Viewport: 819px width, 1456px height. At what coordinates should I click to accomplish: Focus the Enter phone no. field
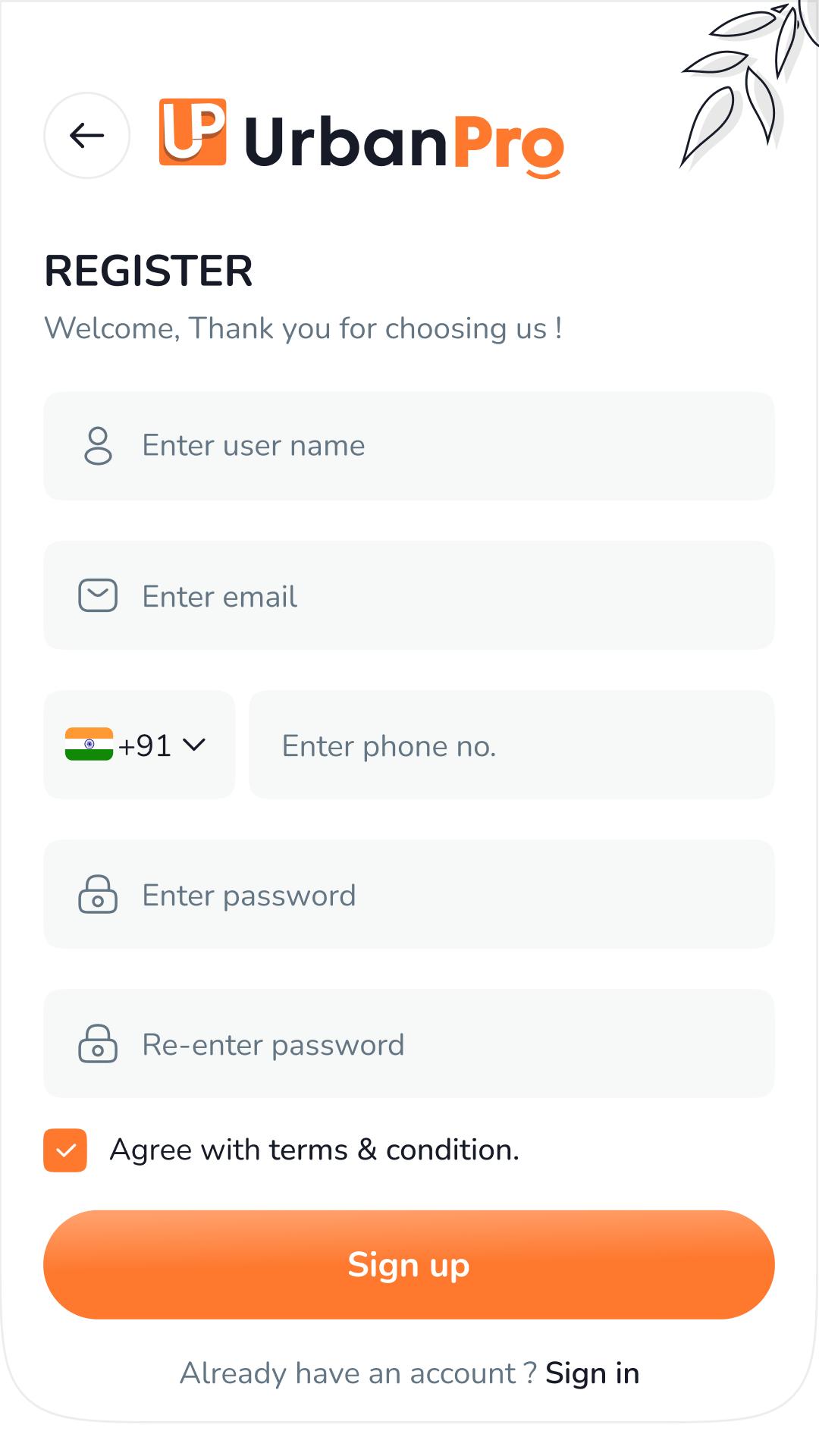tap(512, 745)
